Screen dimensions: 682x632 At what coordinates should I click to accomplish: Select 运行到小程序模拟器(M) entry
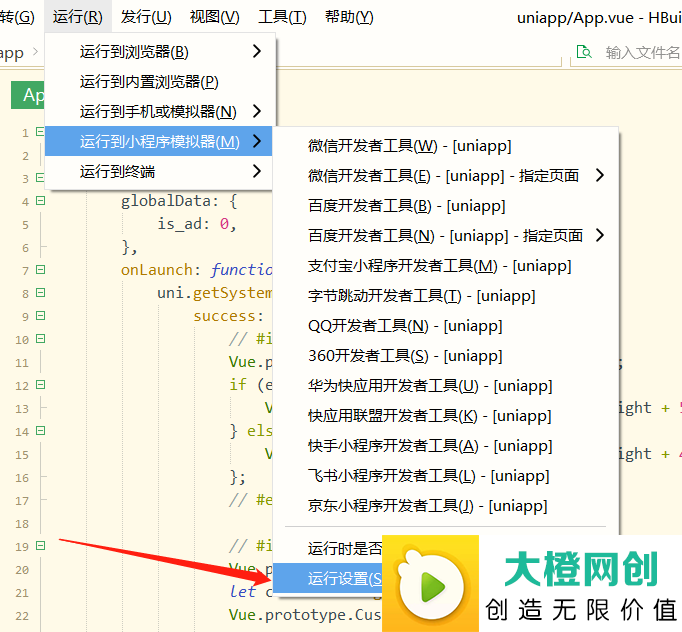pos(159,141)
